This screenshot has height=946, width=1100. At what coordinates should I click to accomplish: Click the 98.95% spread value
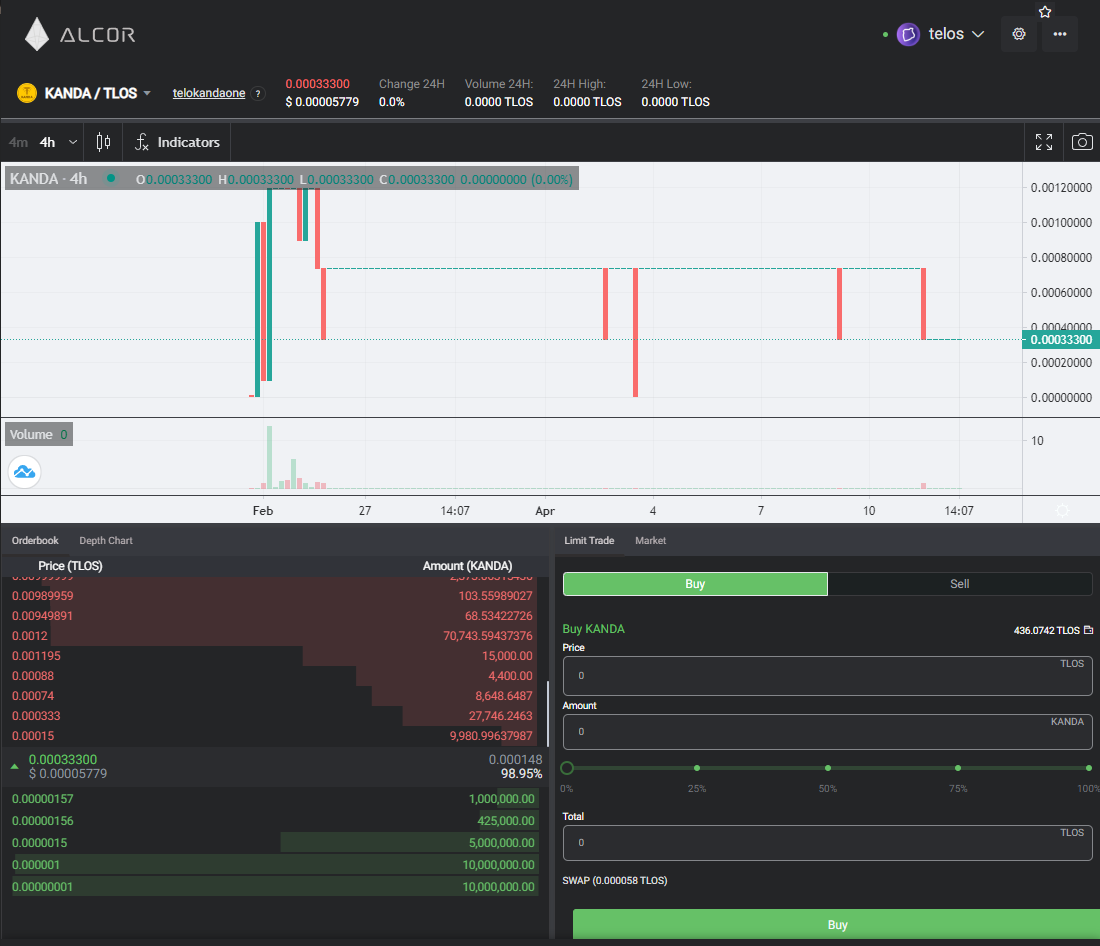point(521,773)
